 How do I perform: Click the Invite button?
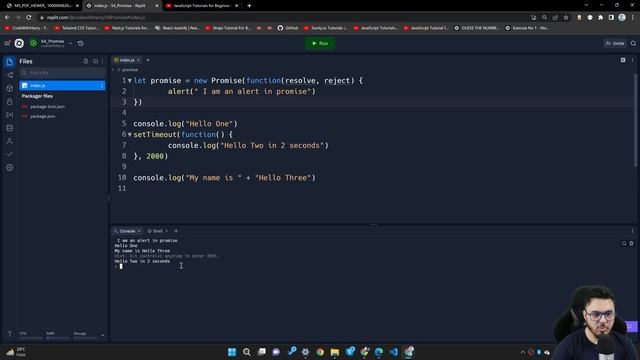[x=615, y=43]
